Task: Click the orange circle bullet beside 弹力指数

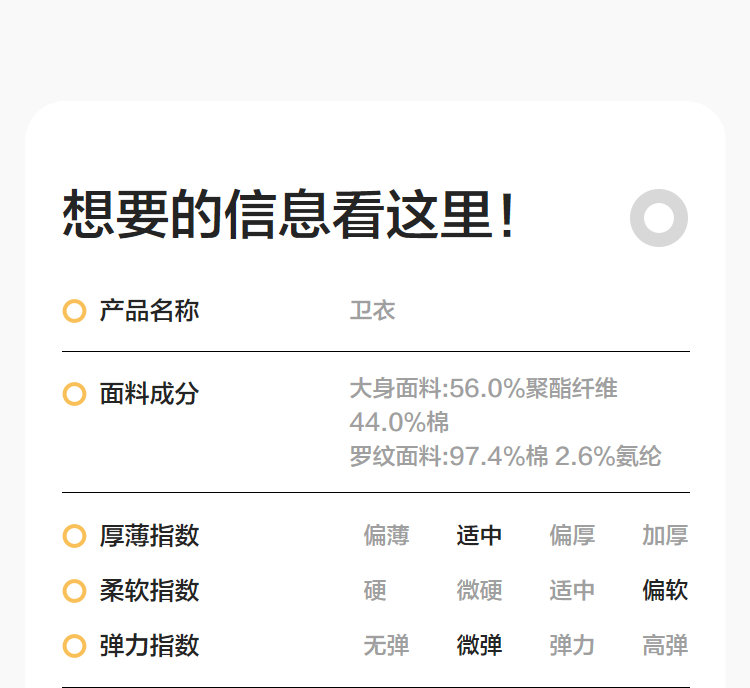Action: pyautogui.click(x=74, y=646)
